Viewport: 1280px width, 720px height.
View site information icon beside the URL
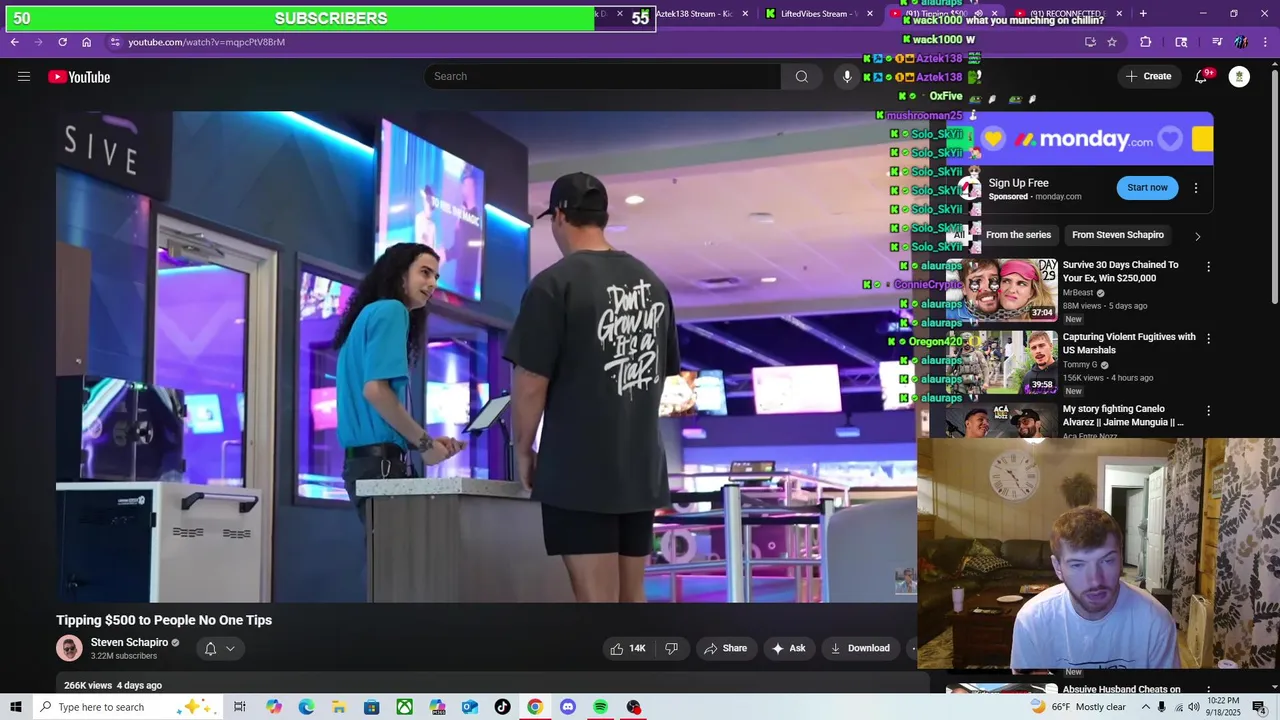point(115,42)
